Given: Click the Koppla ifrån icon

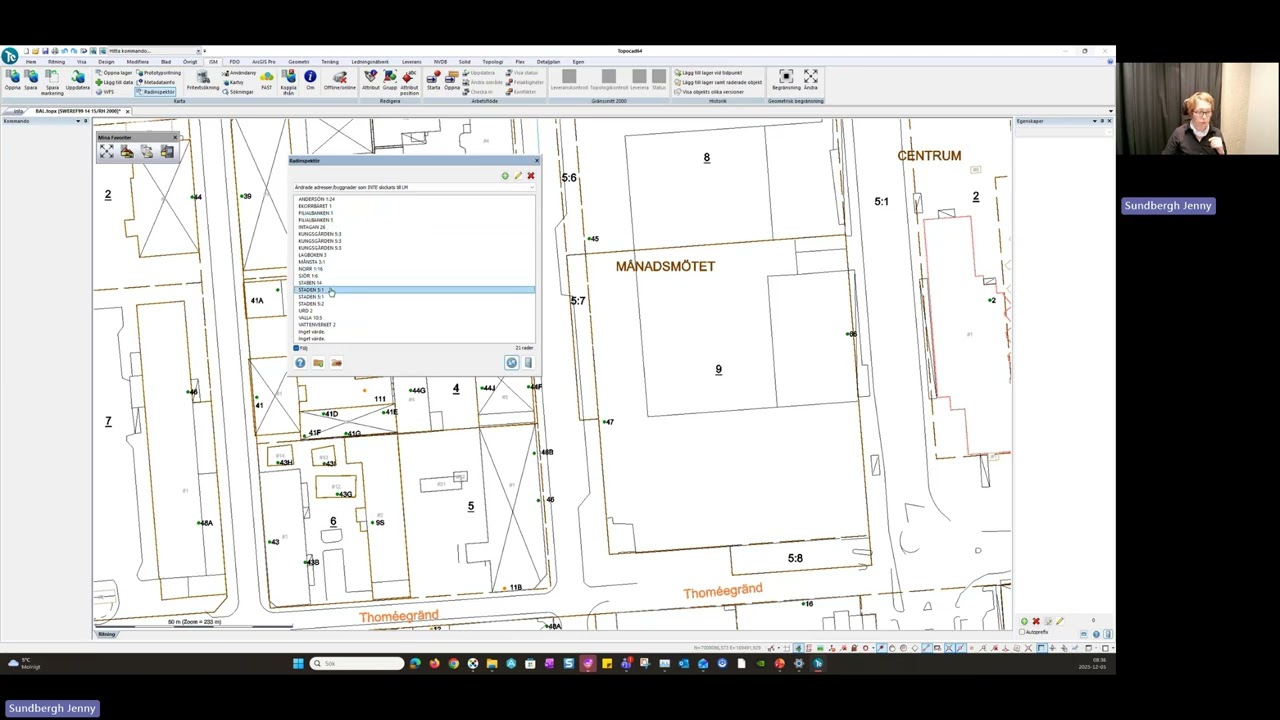Looking at the screenshot, I should click(288, 80).
